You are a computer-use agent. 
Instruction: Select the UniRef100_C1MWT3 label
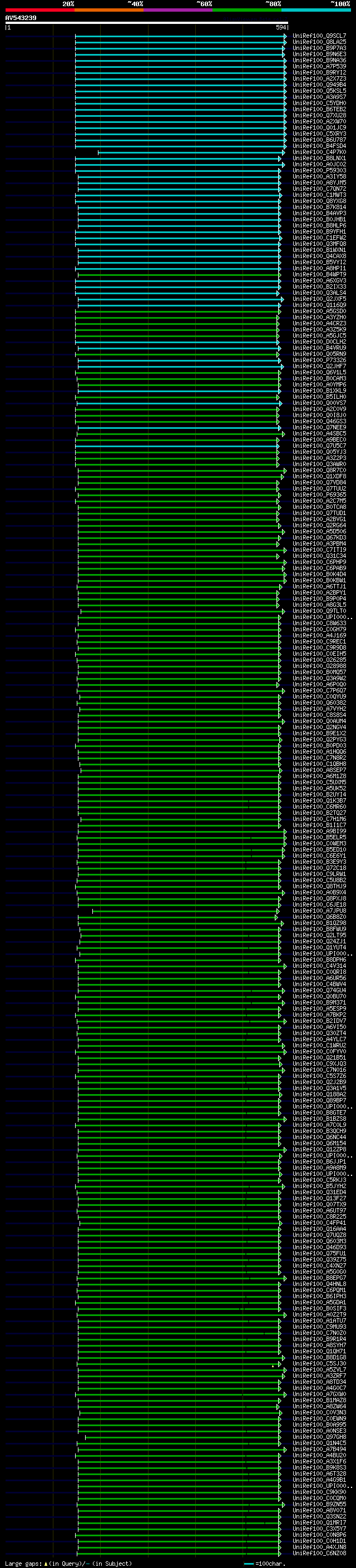(319, 195)
